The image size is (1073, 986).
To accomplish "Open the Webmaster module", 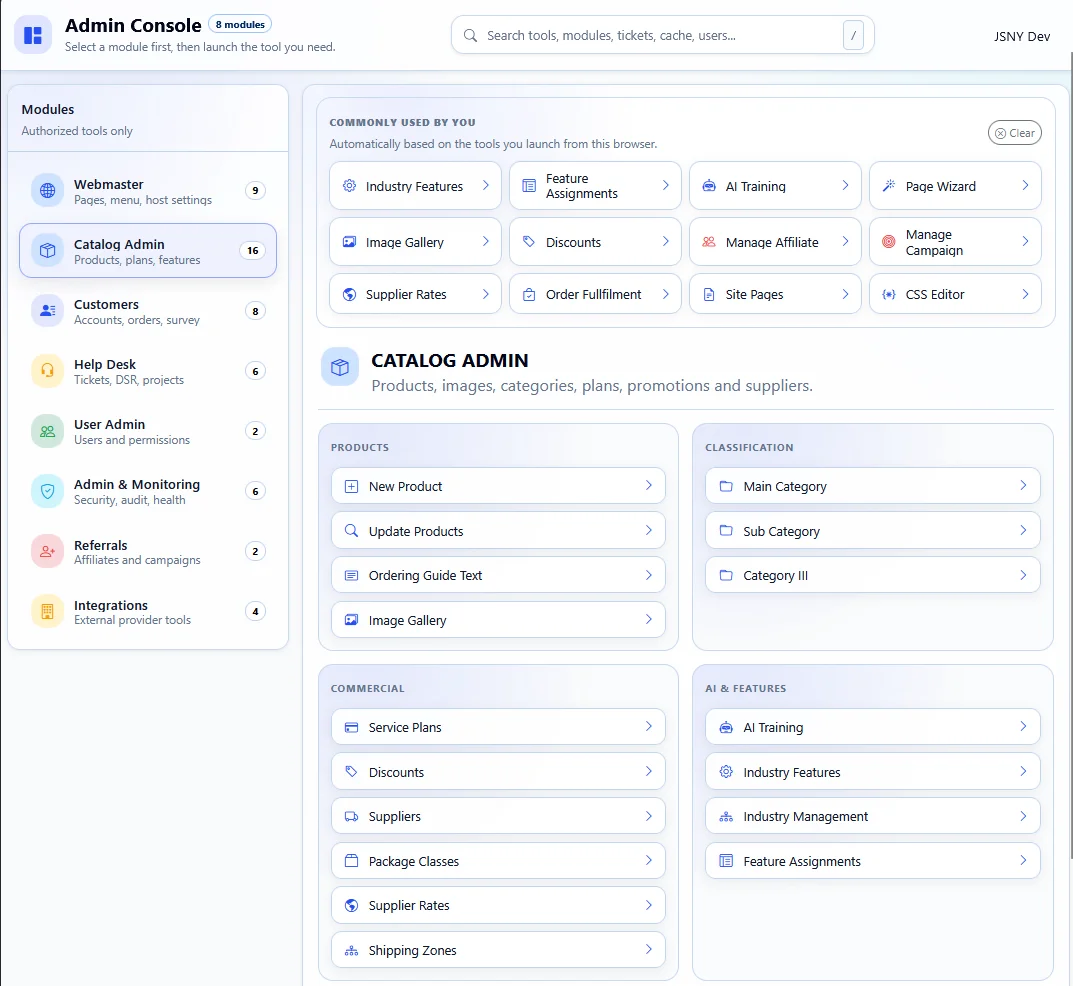I will pos(148,190).
